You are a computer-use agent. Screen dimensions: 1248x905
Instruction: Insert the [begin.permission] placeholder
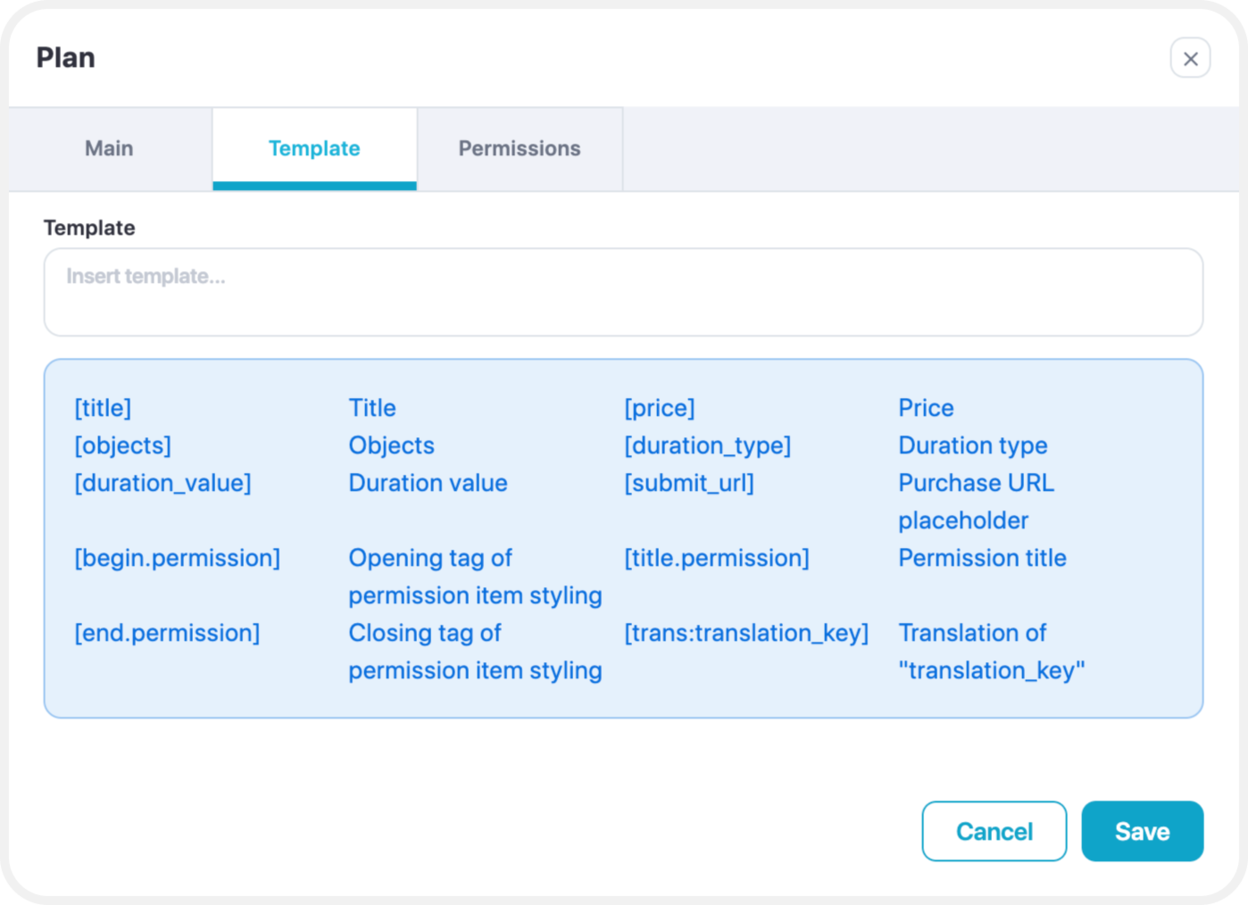pyautogui.click(x=177, y=558)
